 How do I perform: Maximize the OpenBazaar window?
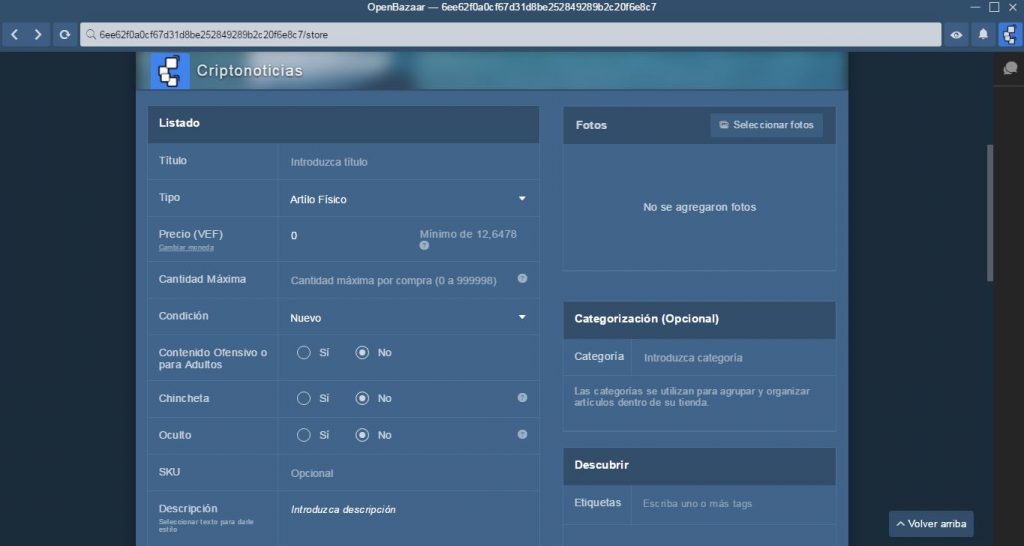[x=994, y=7]
